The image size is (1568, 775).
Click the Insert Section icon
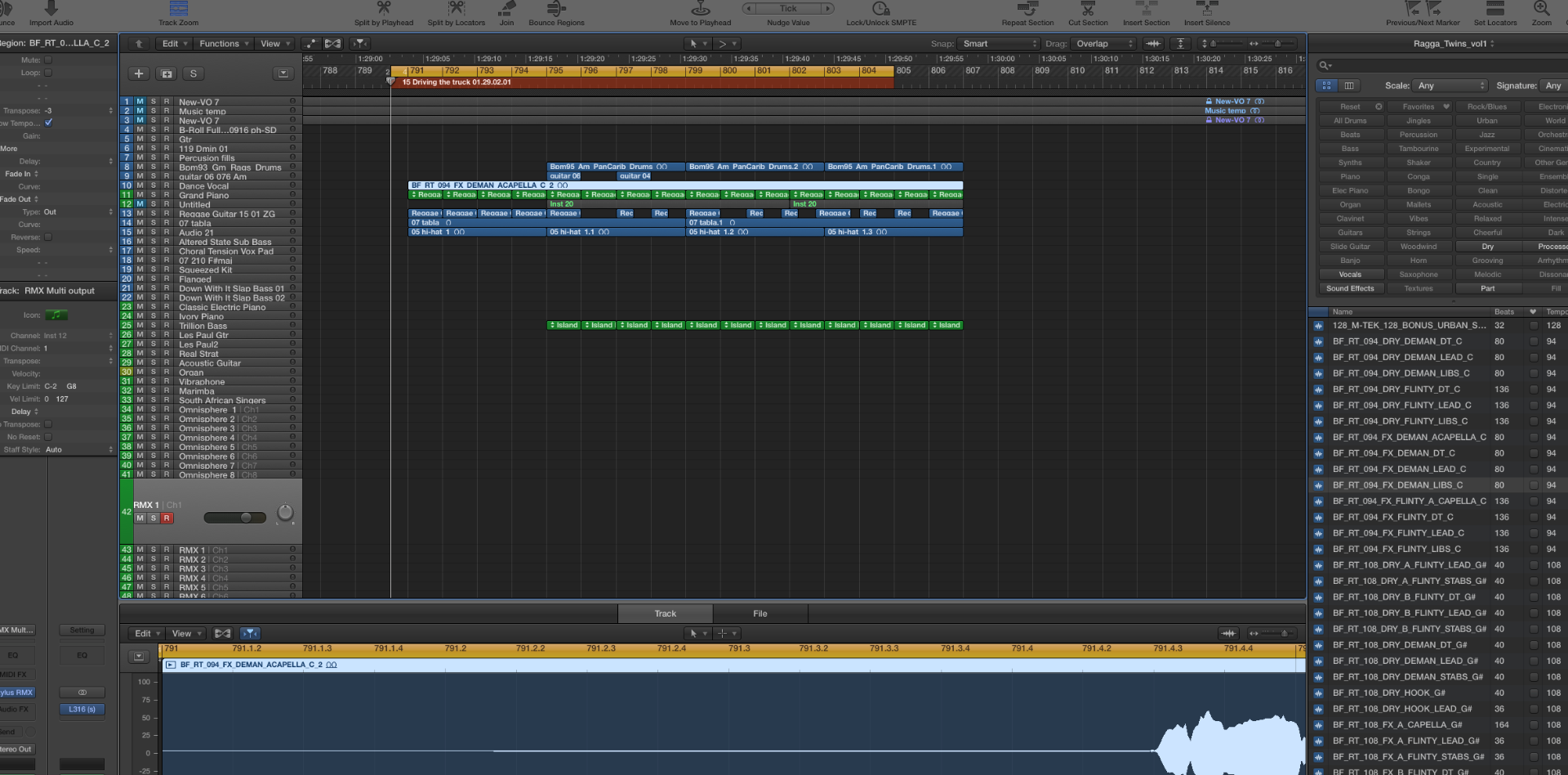pyautogui.click(x=1146, y=8)
